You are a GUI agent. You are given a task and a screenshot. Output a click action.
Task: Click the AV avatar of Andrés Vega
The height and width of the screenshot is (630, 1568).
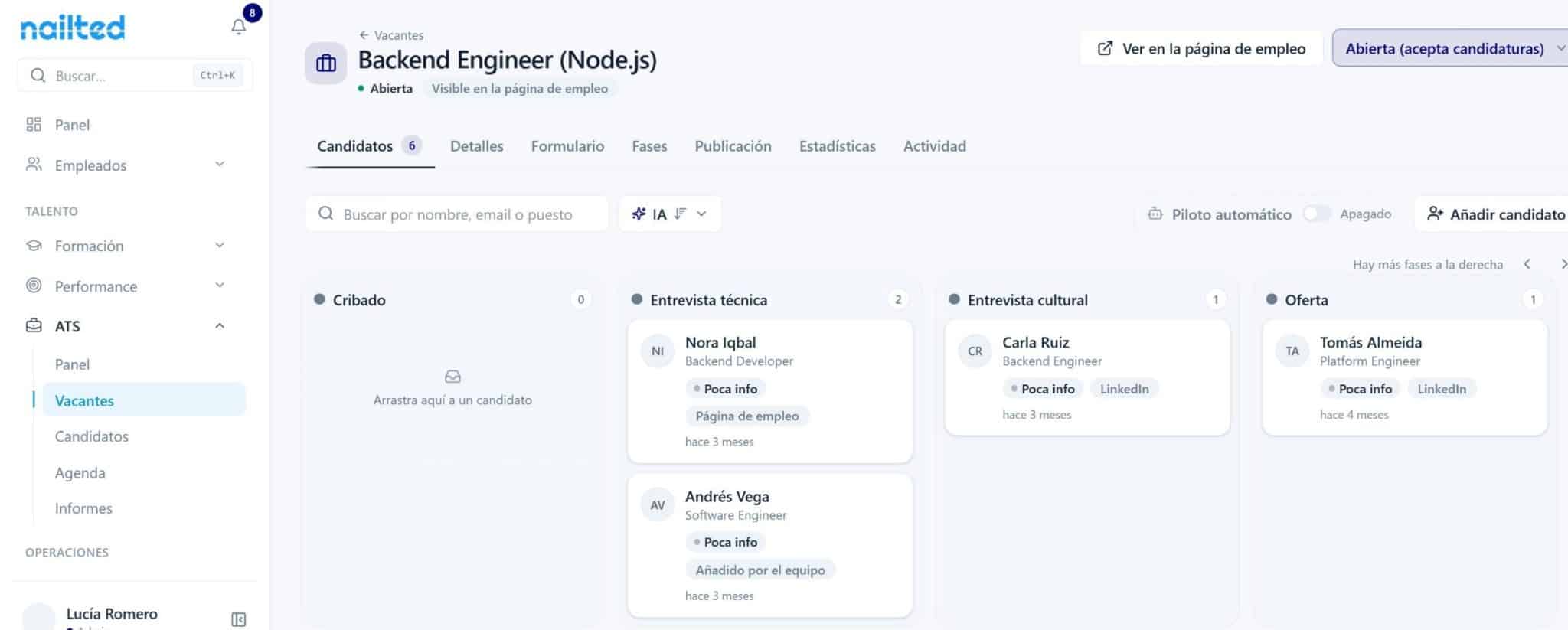point(658,505)
